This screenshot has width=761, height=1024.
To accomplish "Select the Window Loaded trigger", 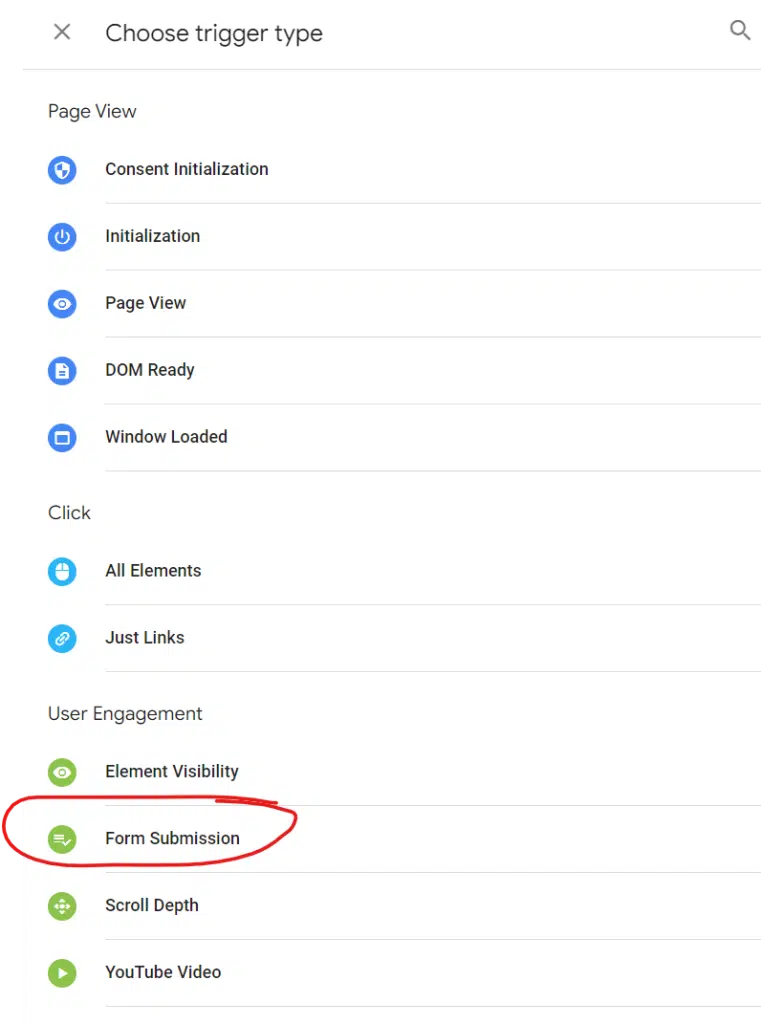I will (x=392, y=438).
